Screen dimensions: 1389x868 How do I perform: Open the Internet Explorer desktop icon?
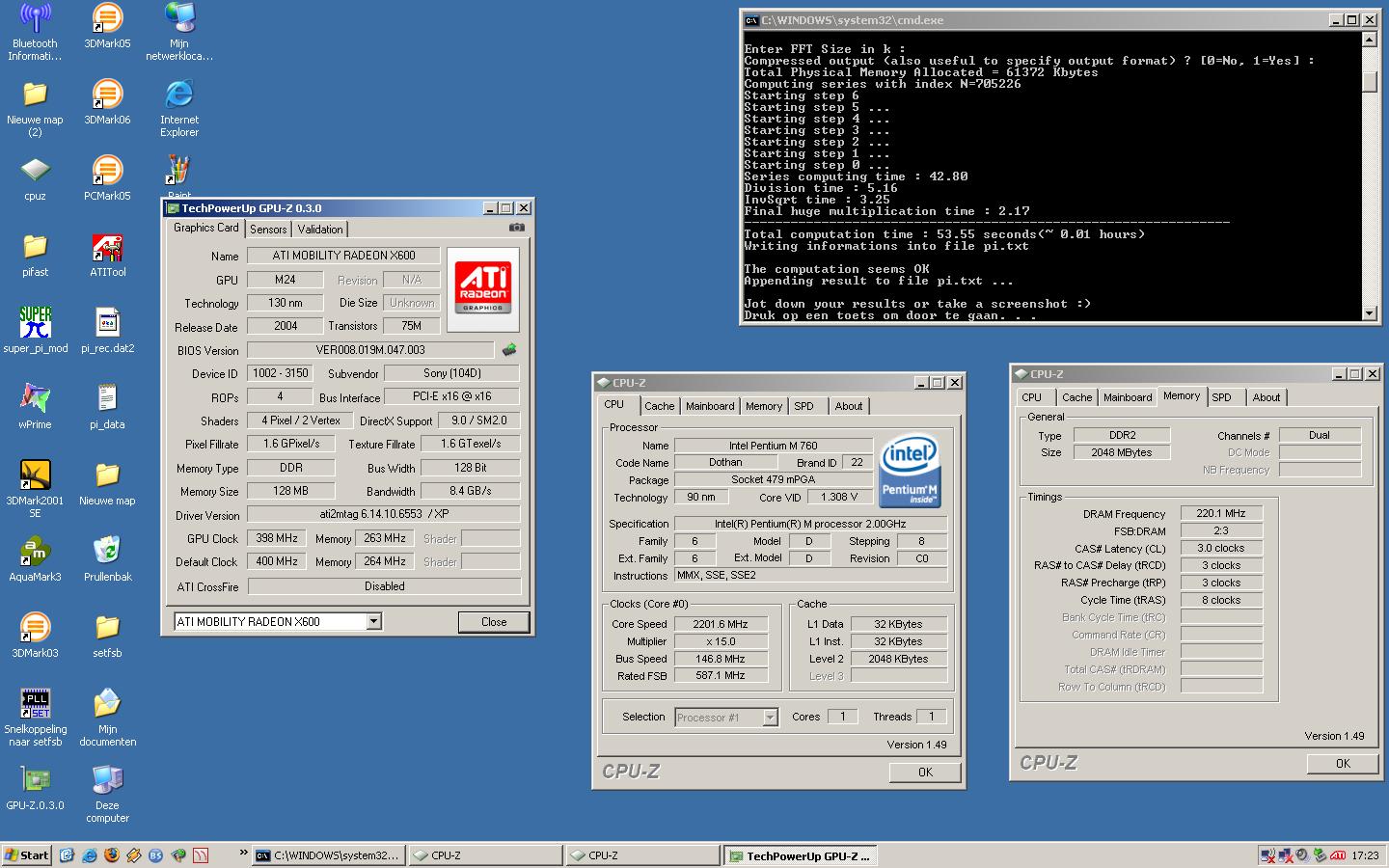click(x=179, y=107)
